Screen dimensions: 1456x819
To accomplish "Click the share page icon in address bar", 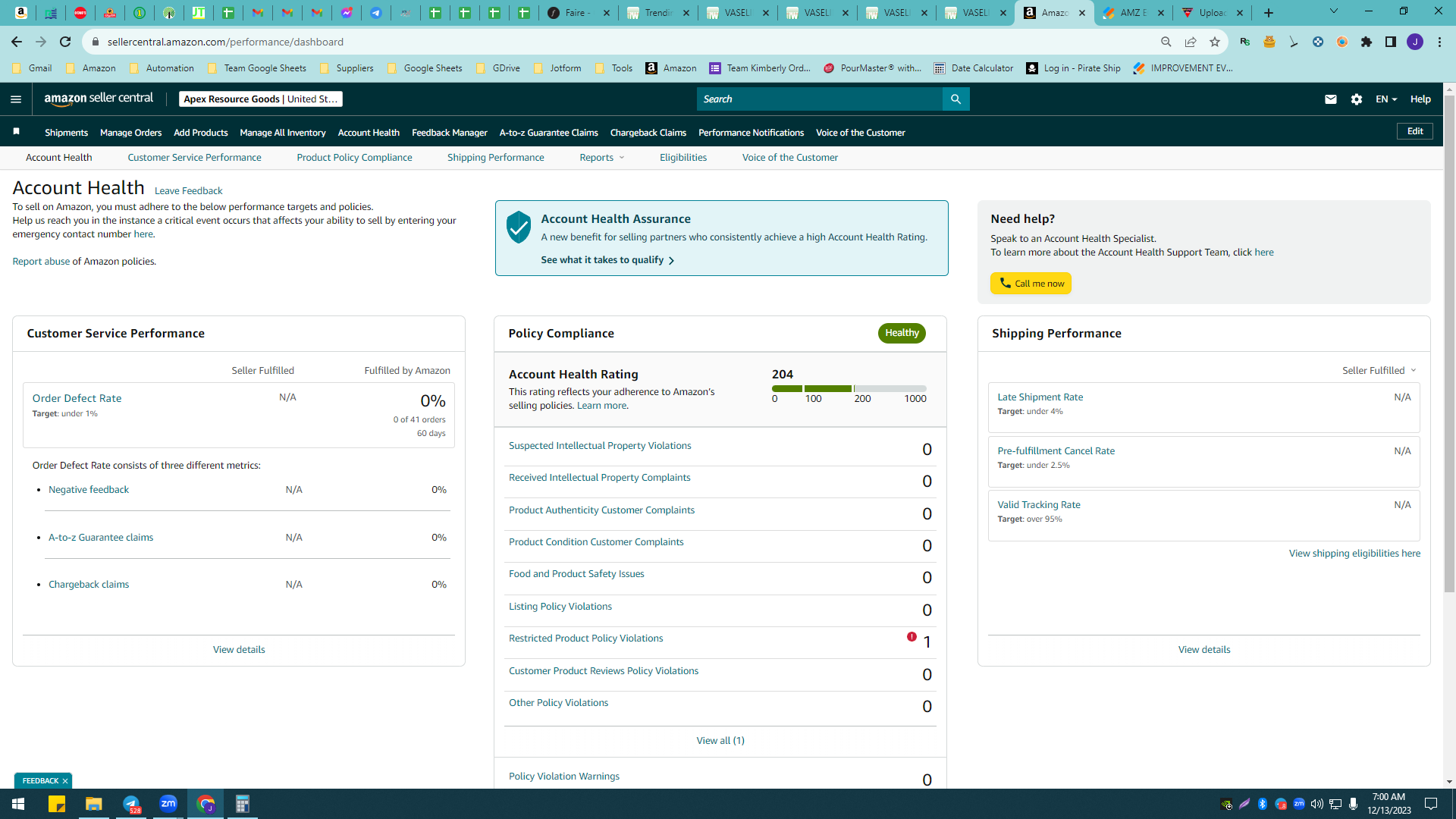I will (x=1191, y=42).
